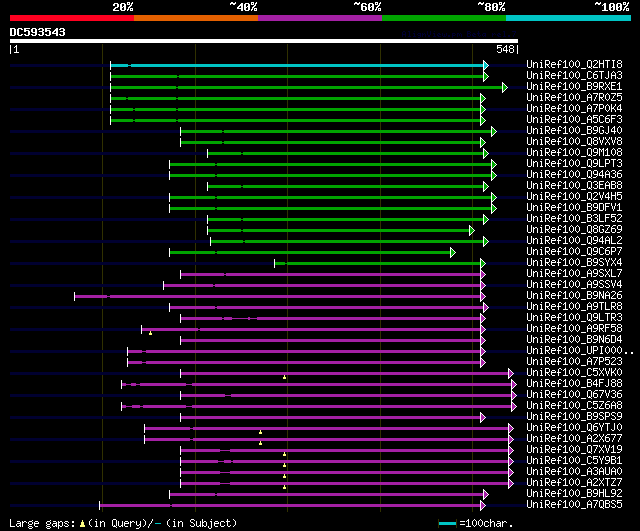
Task: Select hit UniRef100_A7R0Z5
Action: pos(574,98)
